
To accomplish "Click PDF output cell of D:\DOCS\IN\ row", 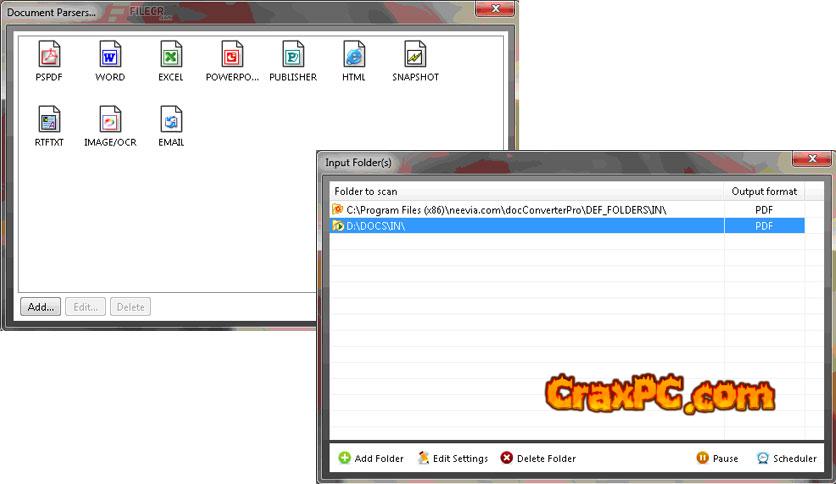I will 764,226.
